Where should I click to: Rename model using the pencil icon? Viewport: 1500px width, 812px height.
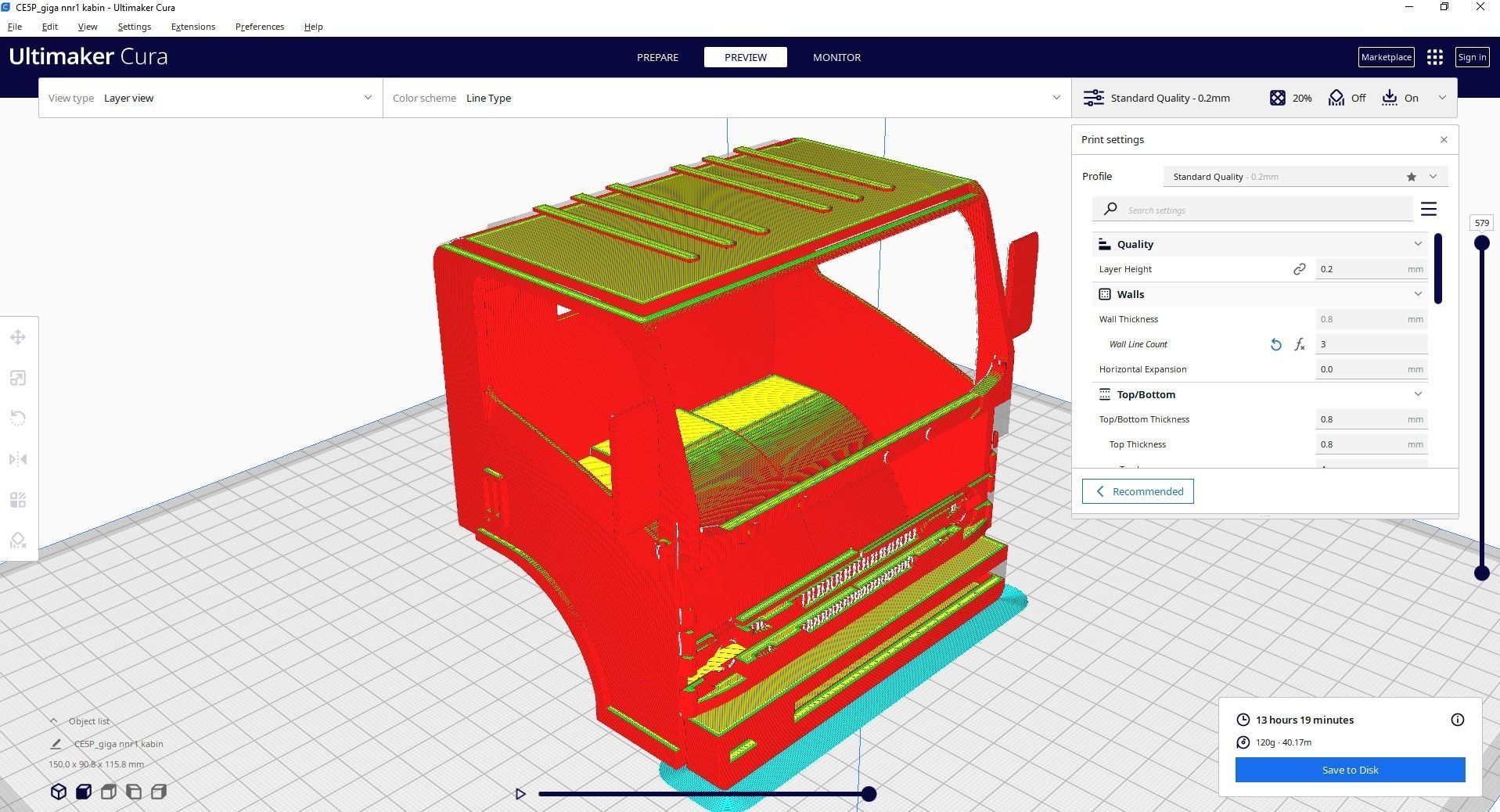[x=56, y=744]
